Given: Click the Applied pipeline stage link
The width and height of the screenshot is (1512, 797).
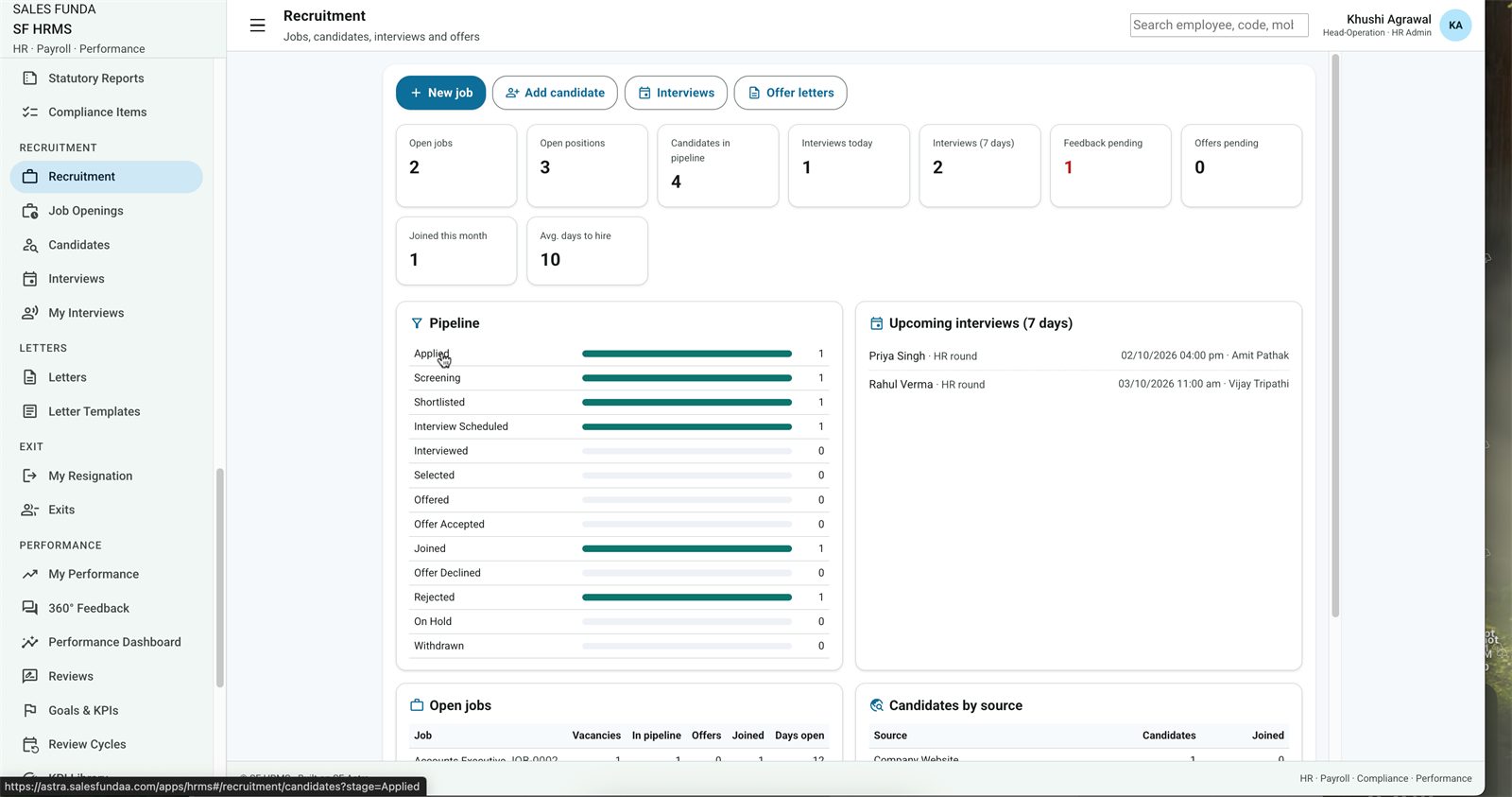Looking at the screenshot, I should (x=432, y=354).
